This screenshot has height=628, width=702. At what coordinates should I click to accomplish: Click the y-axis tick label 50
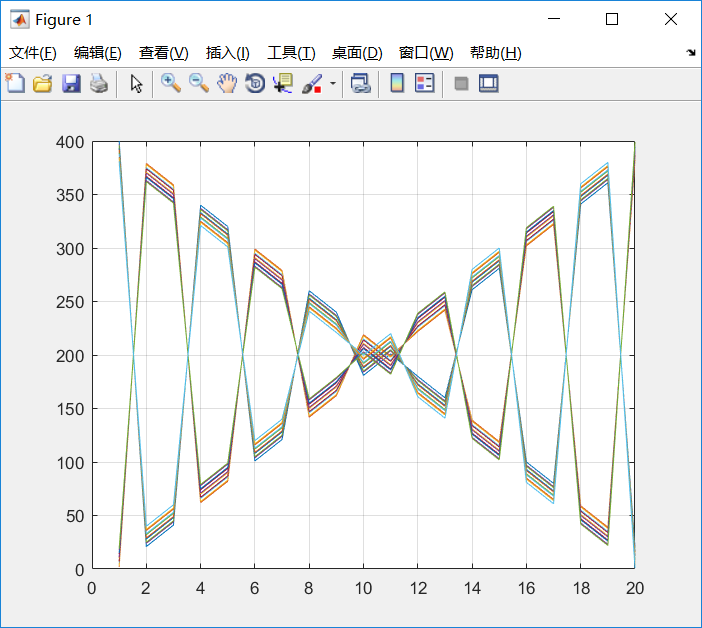point(75,517)
